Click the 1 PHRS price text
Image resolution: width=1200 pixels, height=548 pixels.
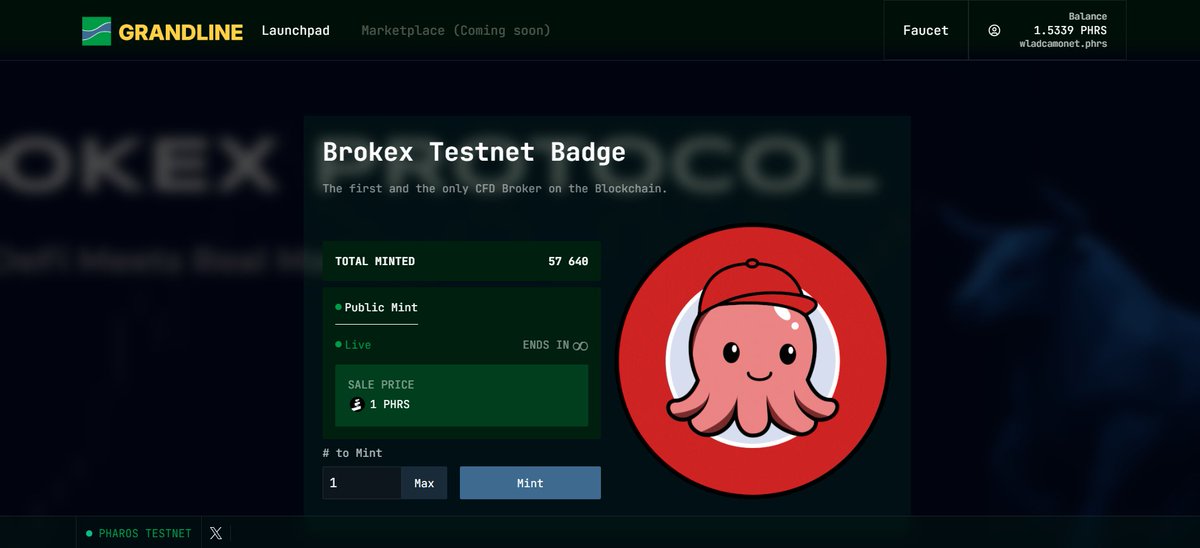(390, 404)
